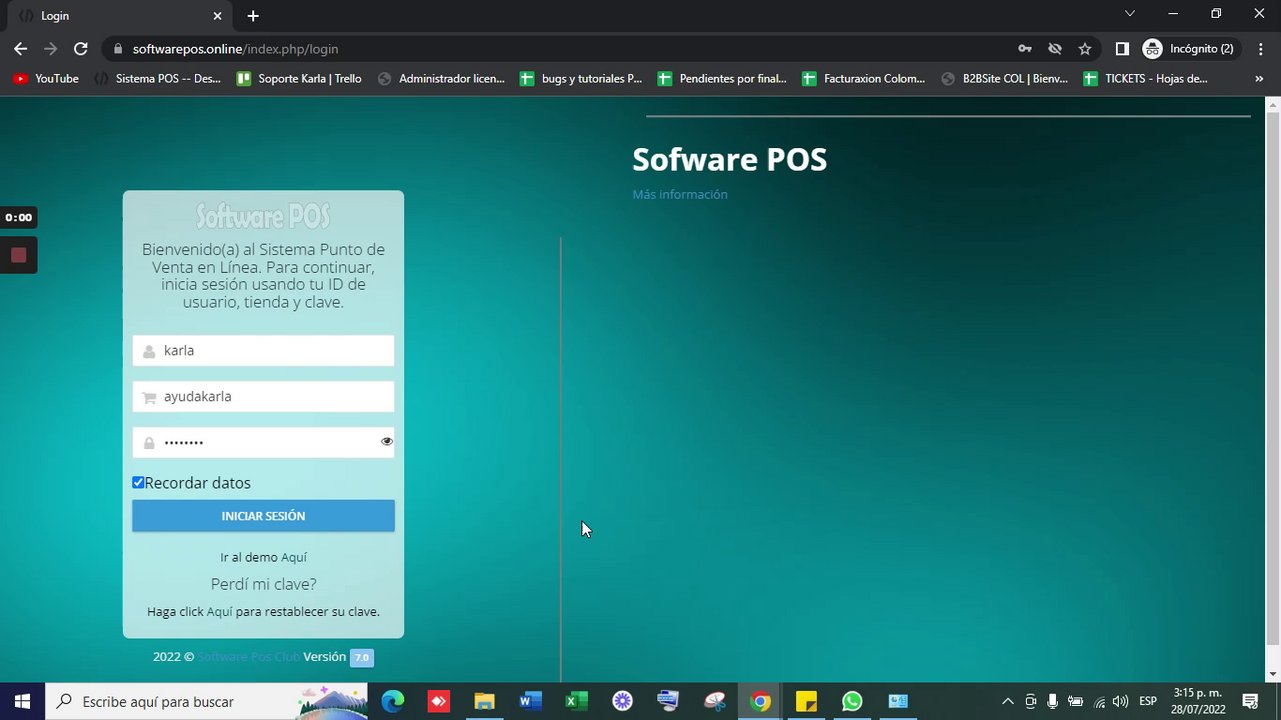Open Sistema POS bookmark
1281x720 pixels.
pyautogui.click(x=157, y=78)
